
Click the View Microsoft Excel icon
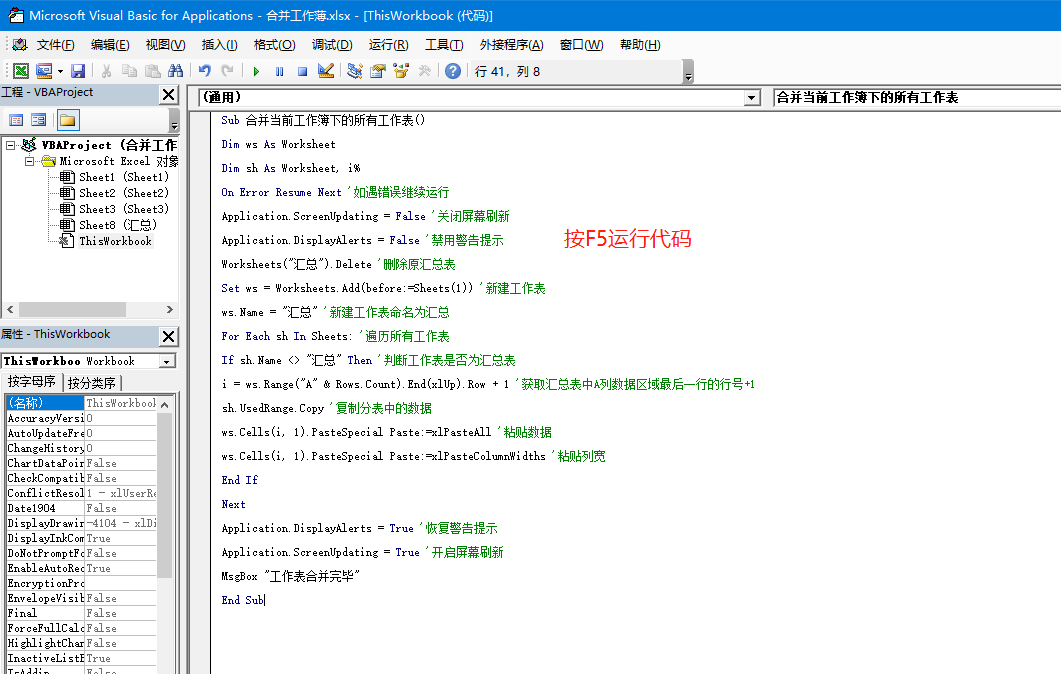(21, 71)
